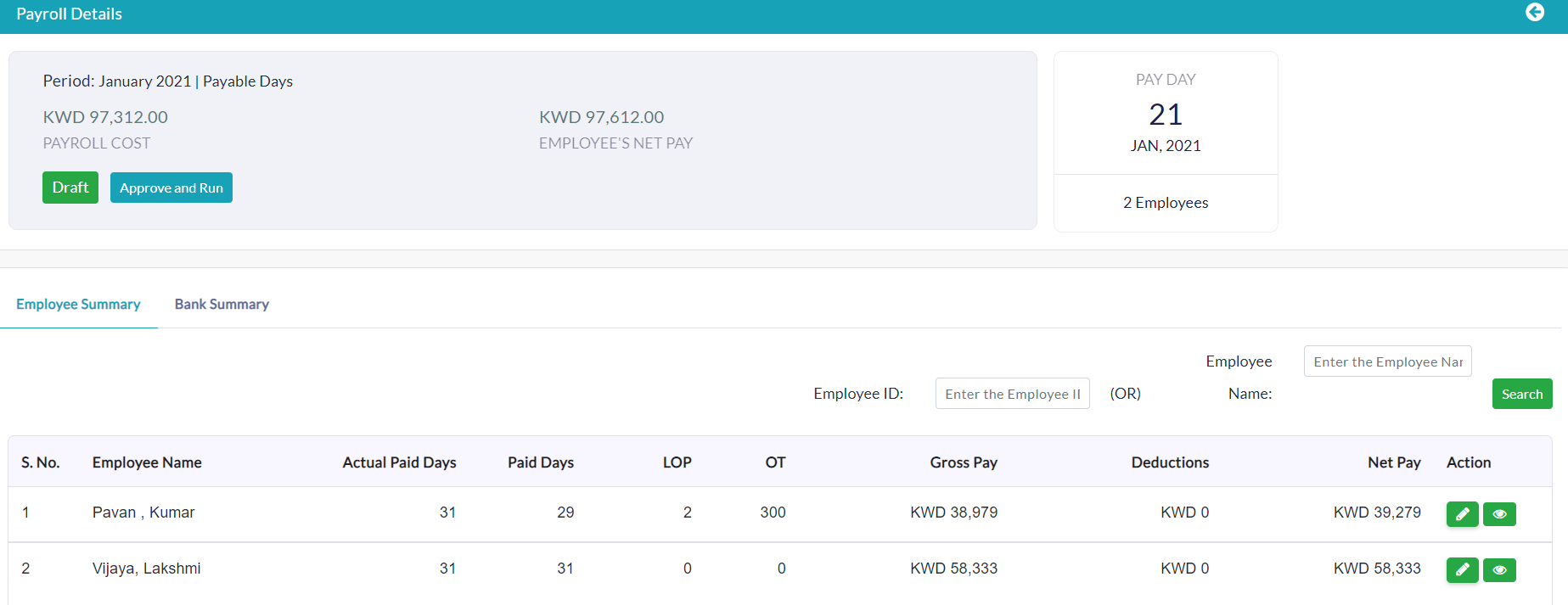
Task: Click the Action column header
Action: tap(1469, 462)
